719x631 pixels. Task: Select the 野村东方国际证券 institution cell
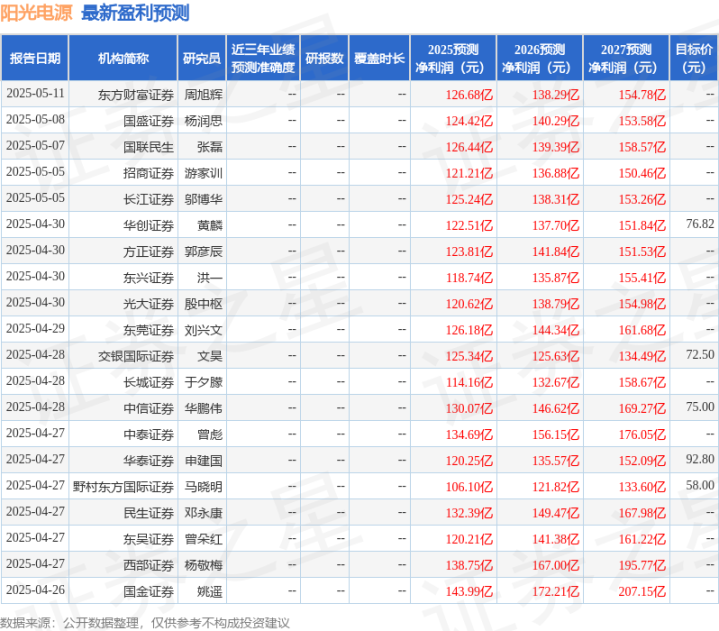[123, 487]
